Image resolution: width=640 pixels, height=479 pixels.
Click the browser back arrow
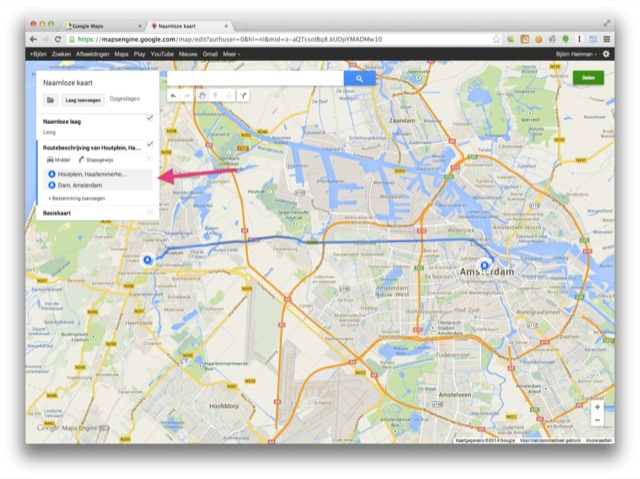point(33,39)
